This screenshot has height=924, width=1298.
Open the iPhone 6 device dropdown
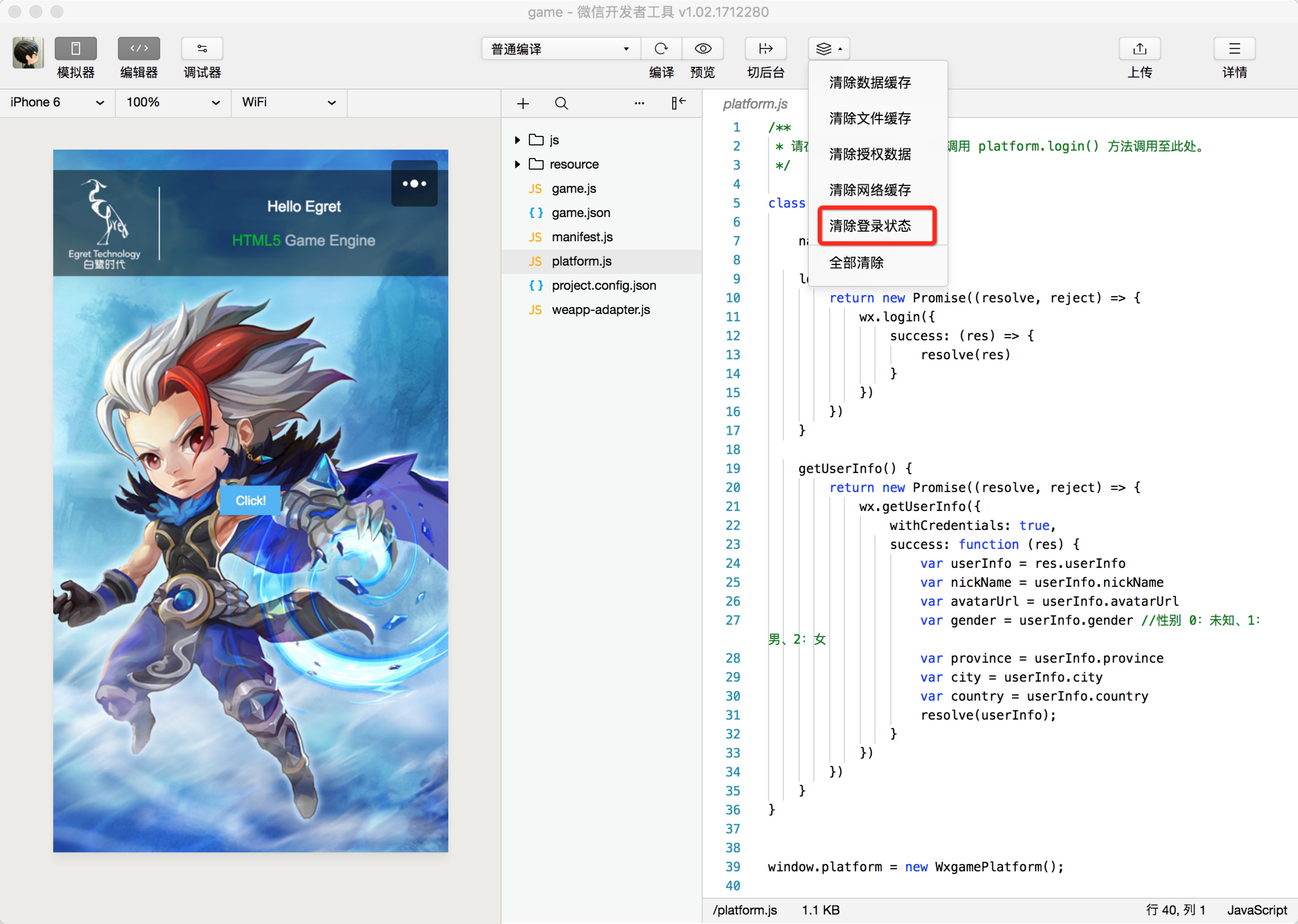click(57, 102)
